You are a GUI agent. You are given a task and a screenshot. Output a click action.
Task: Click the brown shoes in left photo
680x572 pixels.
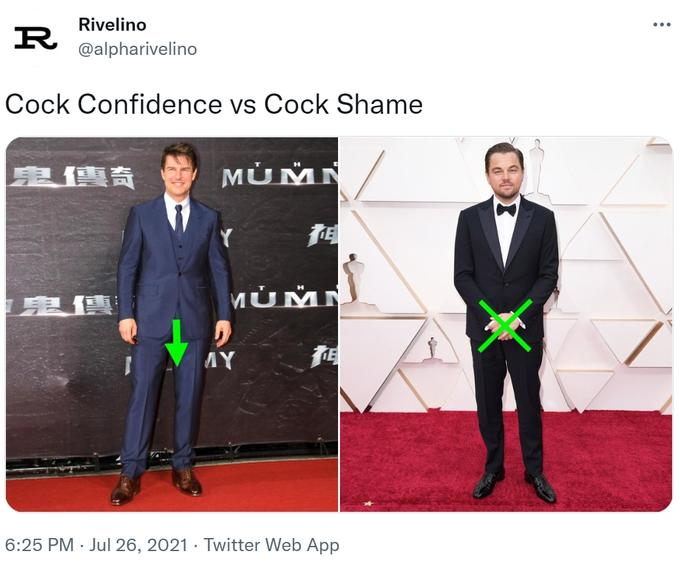[155, 487]
